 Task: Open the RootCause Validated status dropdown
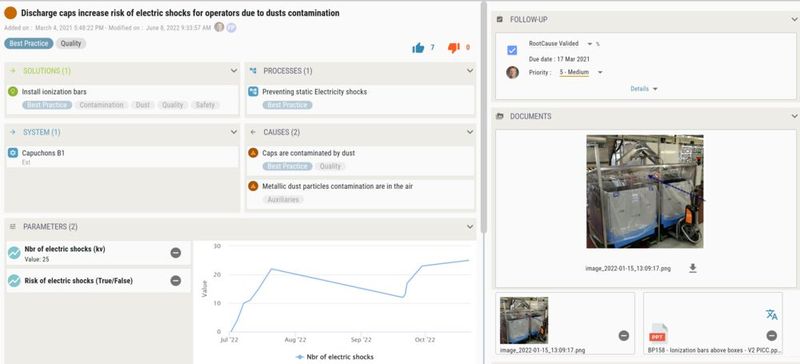tap(590, 44)
